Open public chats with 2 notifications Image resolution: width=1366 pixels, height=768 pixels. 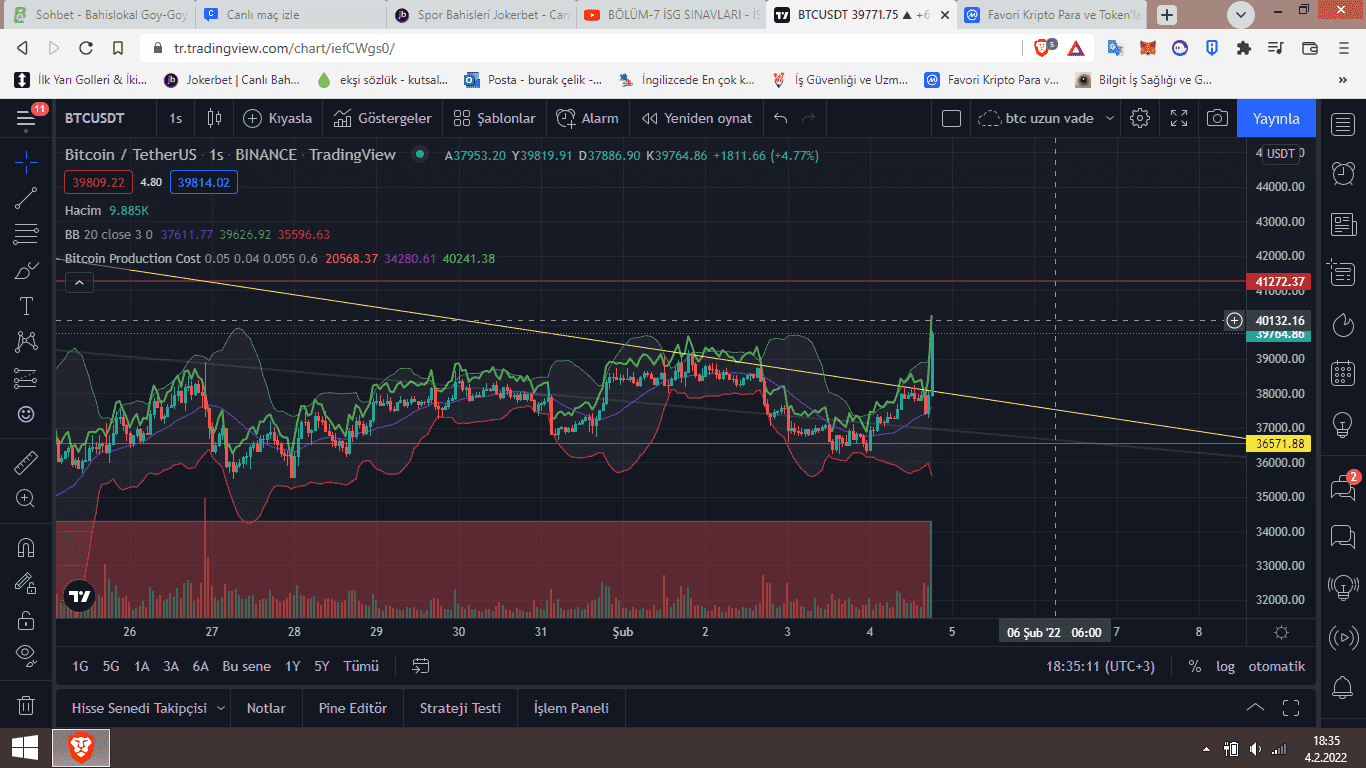coord(1342,486)
